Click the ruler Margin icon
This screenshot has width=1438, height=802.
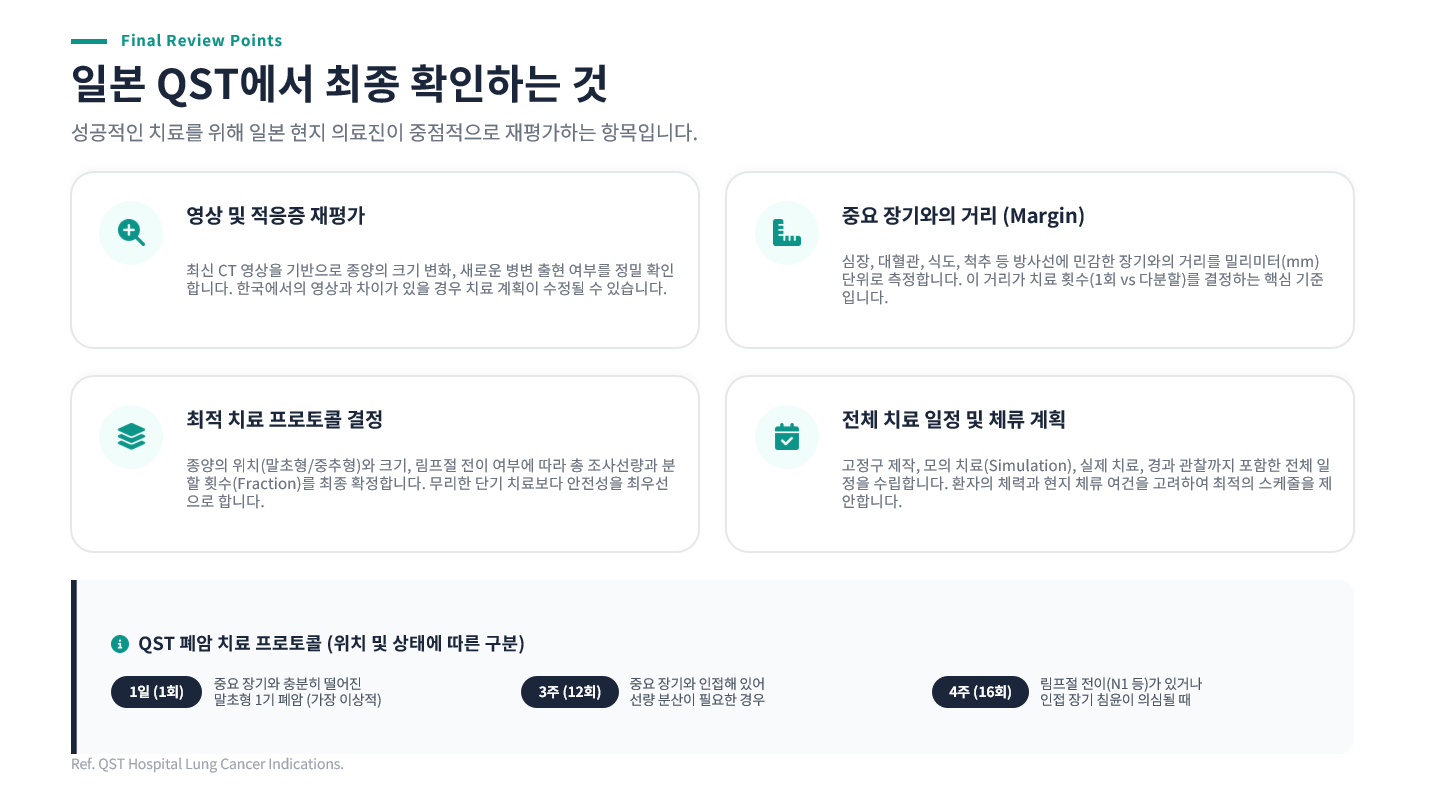point(787,233)
